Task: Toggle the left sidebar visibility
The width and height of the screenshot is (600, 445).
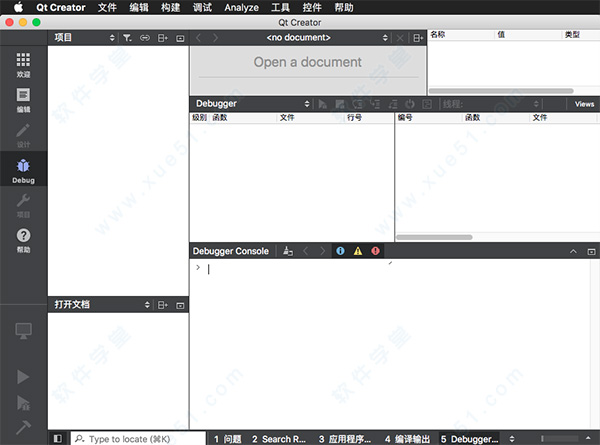Action: tap(58, 438)
